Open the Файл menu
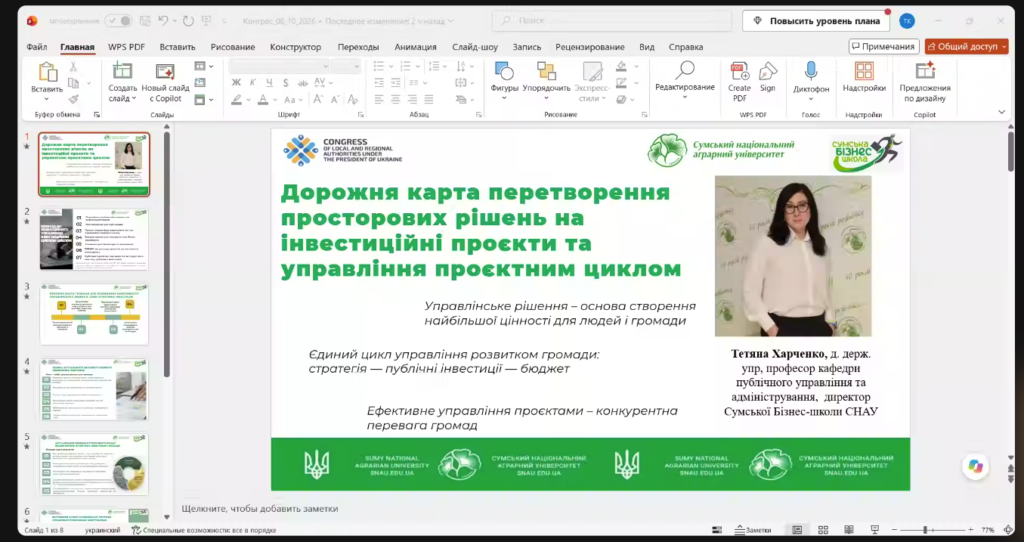The image size is (1024, 542). pos(37,47)
